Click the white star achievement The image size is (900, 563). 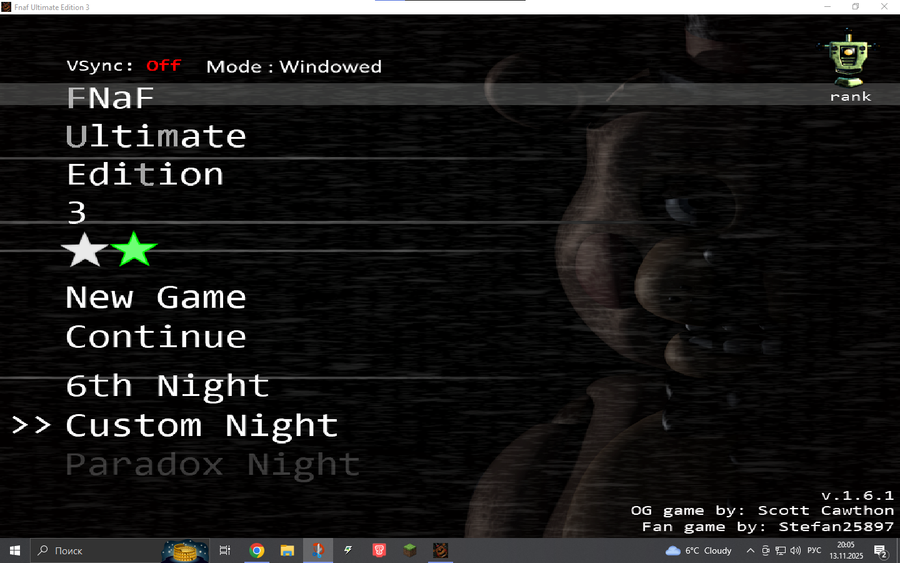85,250
